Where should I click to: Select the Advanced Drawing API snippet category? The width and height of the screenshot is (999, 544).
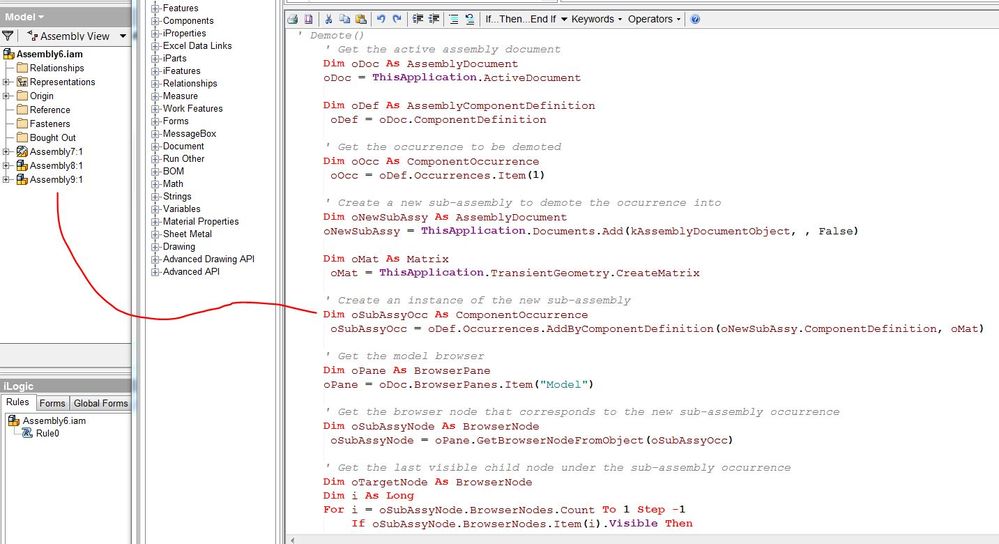(x=208, y=259)
